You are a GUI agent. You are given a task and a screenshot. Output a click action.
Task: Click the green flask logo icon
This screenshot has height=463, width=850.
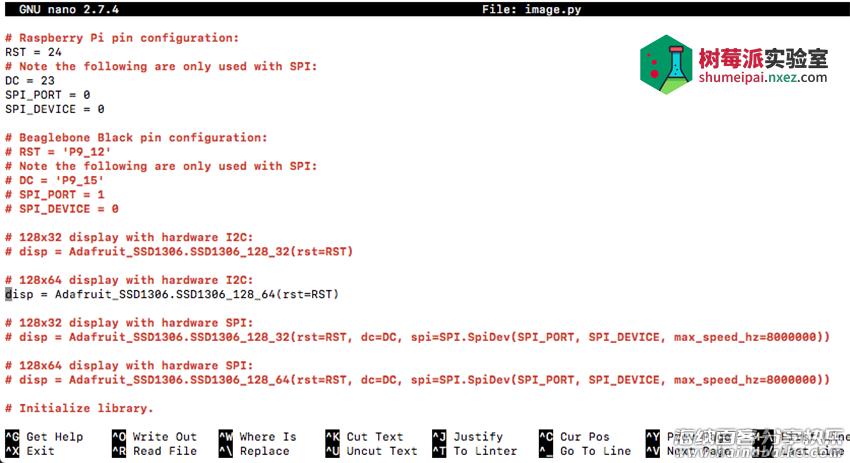(666, 65)
